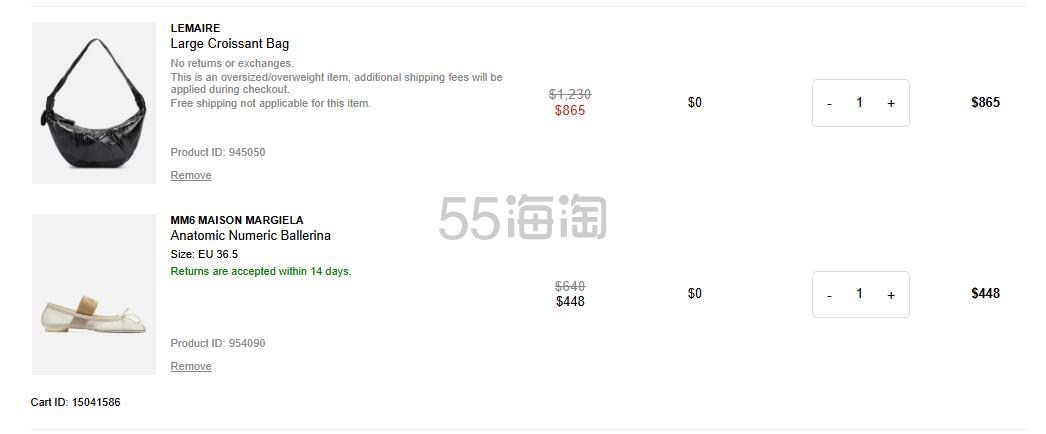Click the quantity field for the Croissant Bag
The height and width of the screenshot is (434, 1046).
pos(860,103)
